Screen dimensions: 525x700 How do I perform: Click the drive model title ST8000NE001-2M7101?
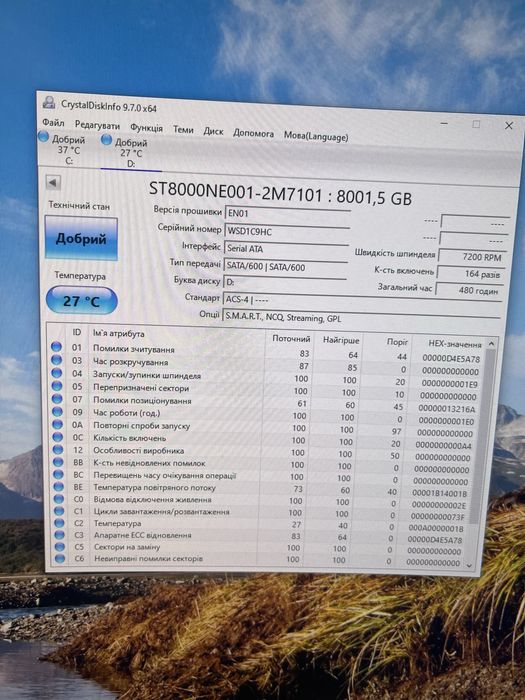pyautogui.click(x=235, y=192)
